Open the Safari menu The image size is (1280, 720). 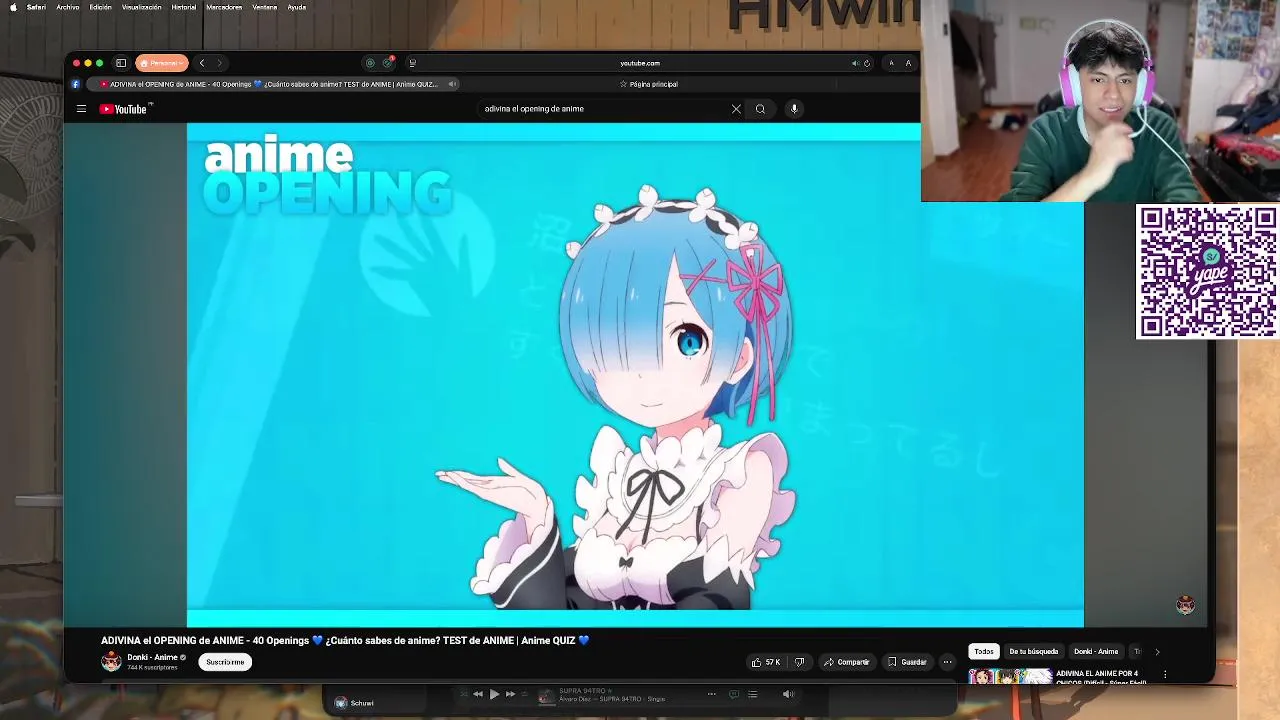(x=36, y=7)
